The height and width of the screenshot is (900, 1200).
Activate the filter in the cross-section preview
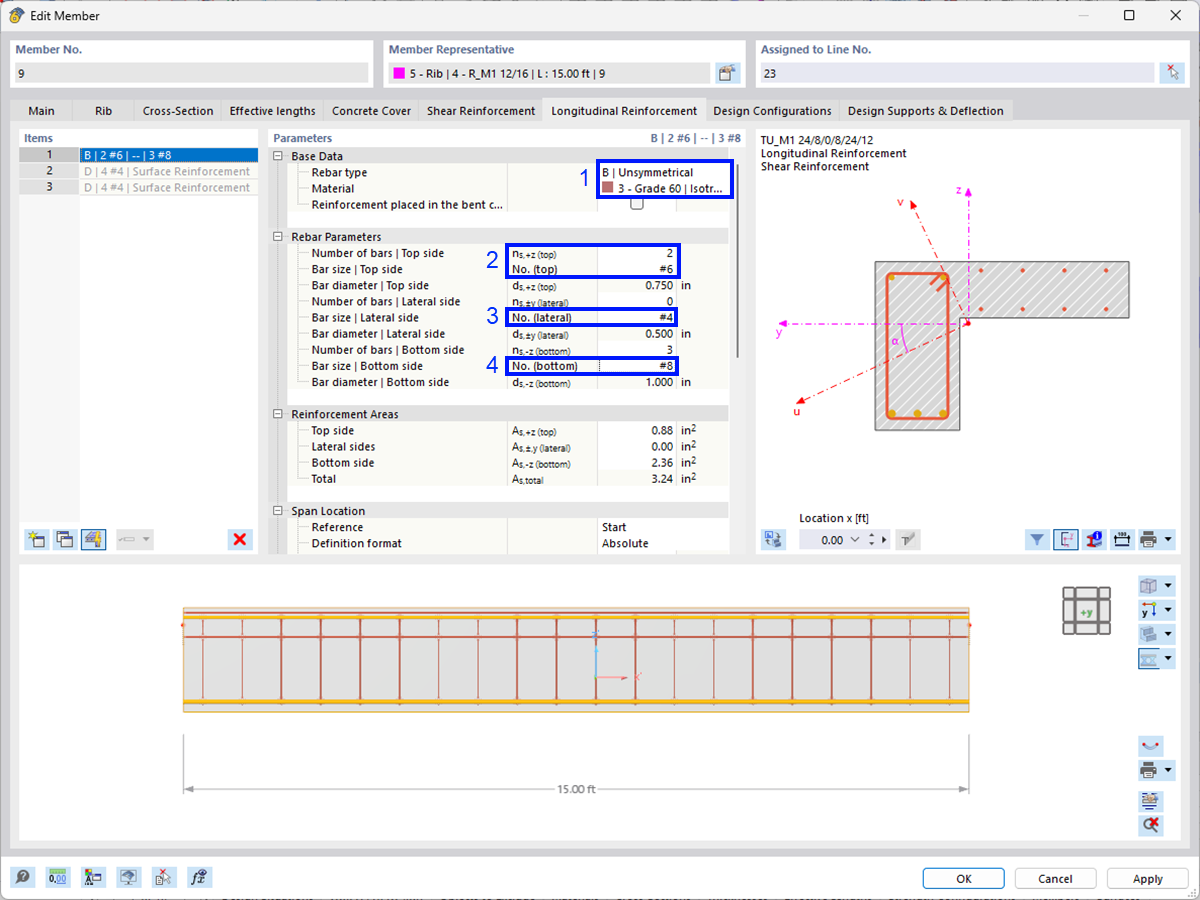click(x=1038, y=539)
